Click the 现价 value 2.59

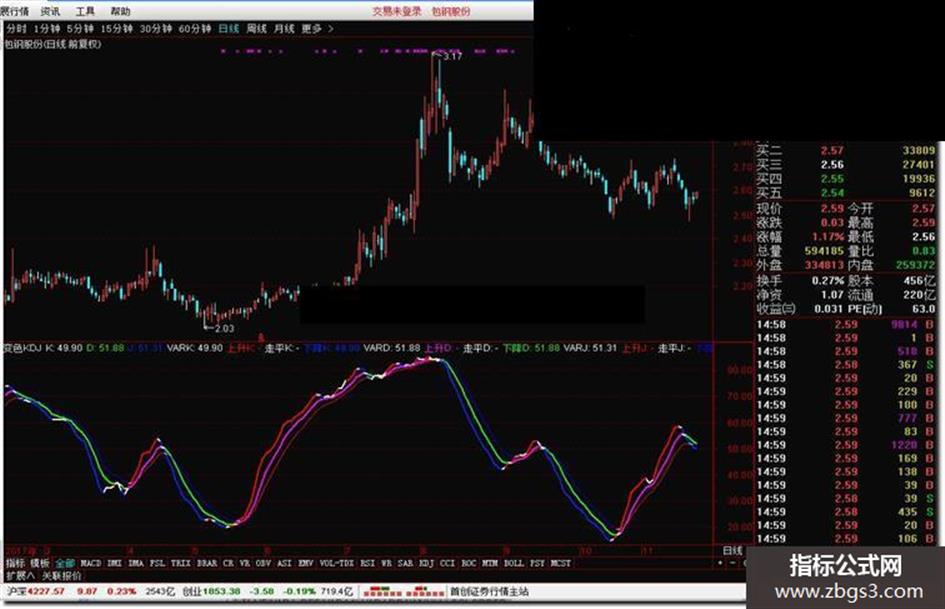coord(832,208)
